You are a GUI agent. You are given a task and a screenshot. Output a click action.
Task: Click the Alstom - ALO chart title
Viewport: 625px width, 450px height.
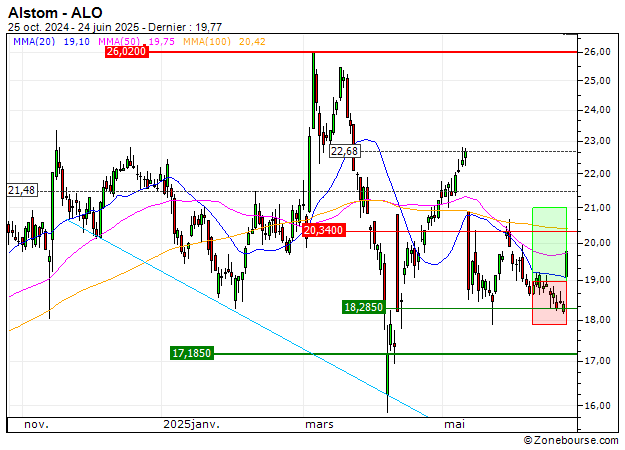tap(55, 13)
